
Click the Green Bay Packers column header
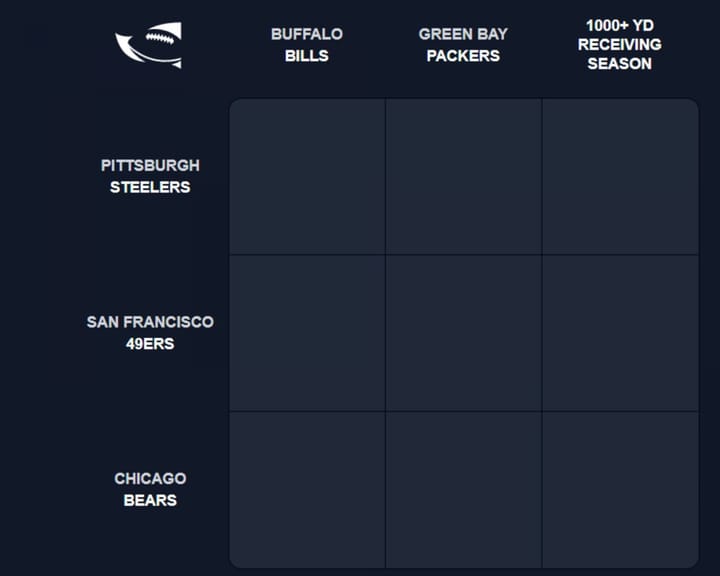[x=463, y=45]
